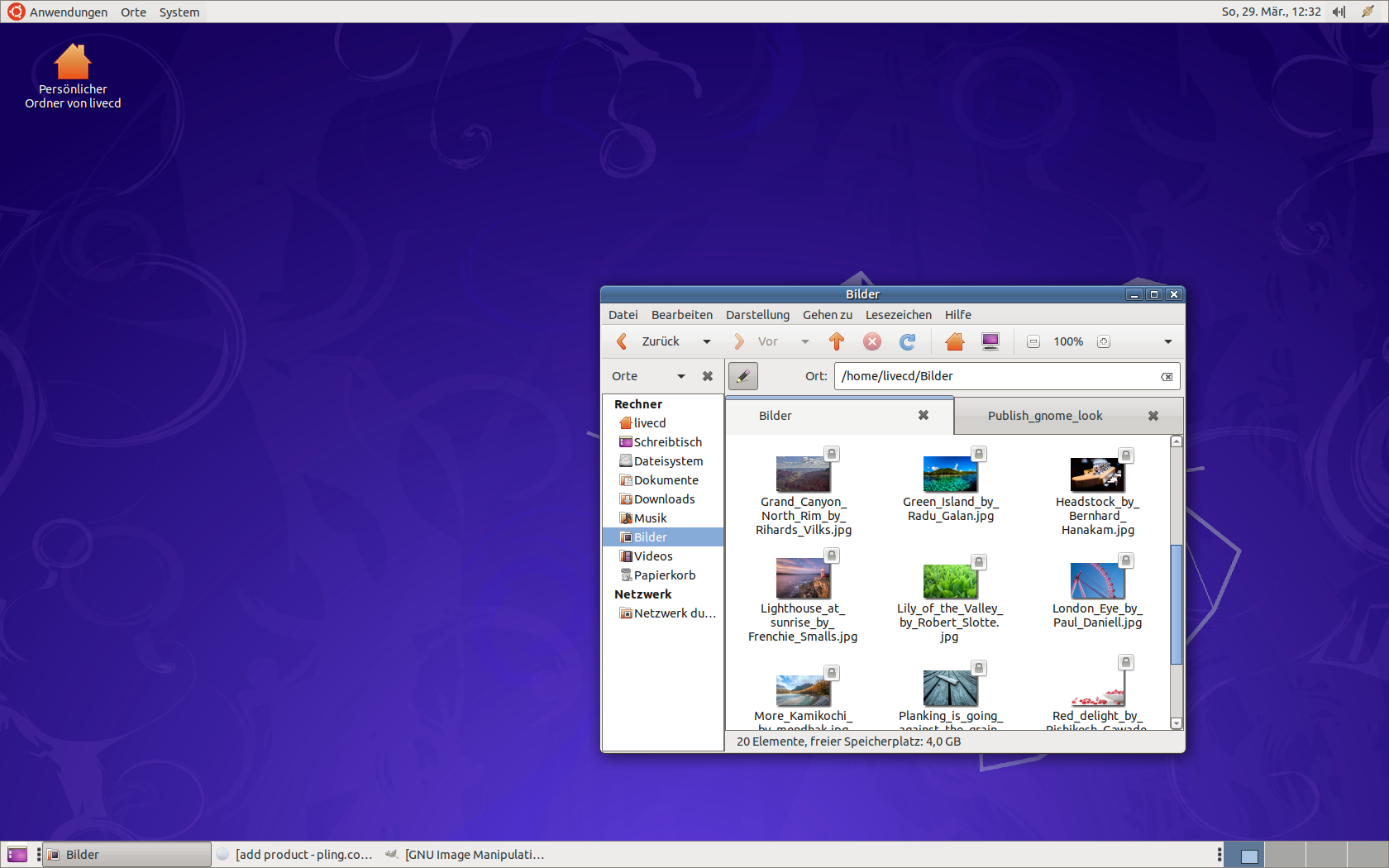
Task: Toggle the location text entry pencil button
Action: 743,376
